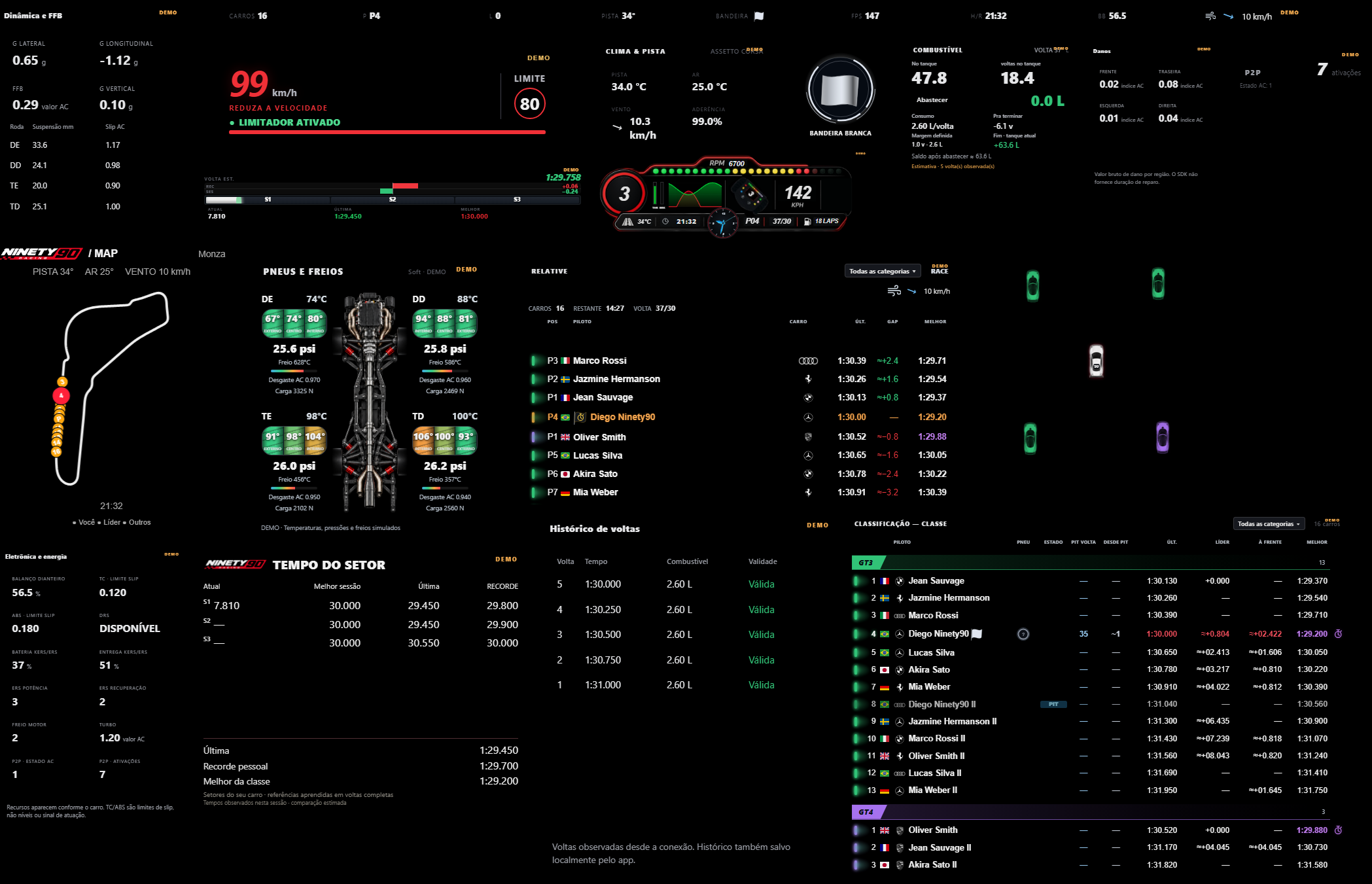
Task: Click Oliver Smith in the GT4 classification
Action: click(933, 830)
